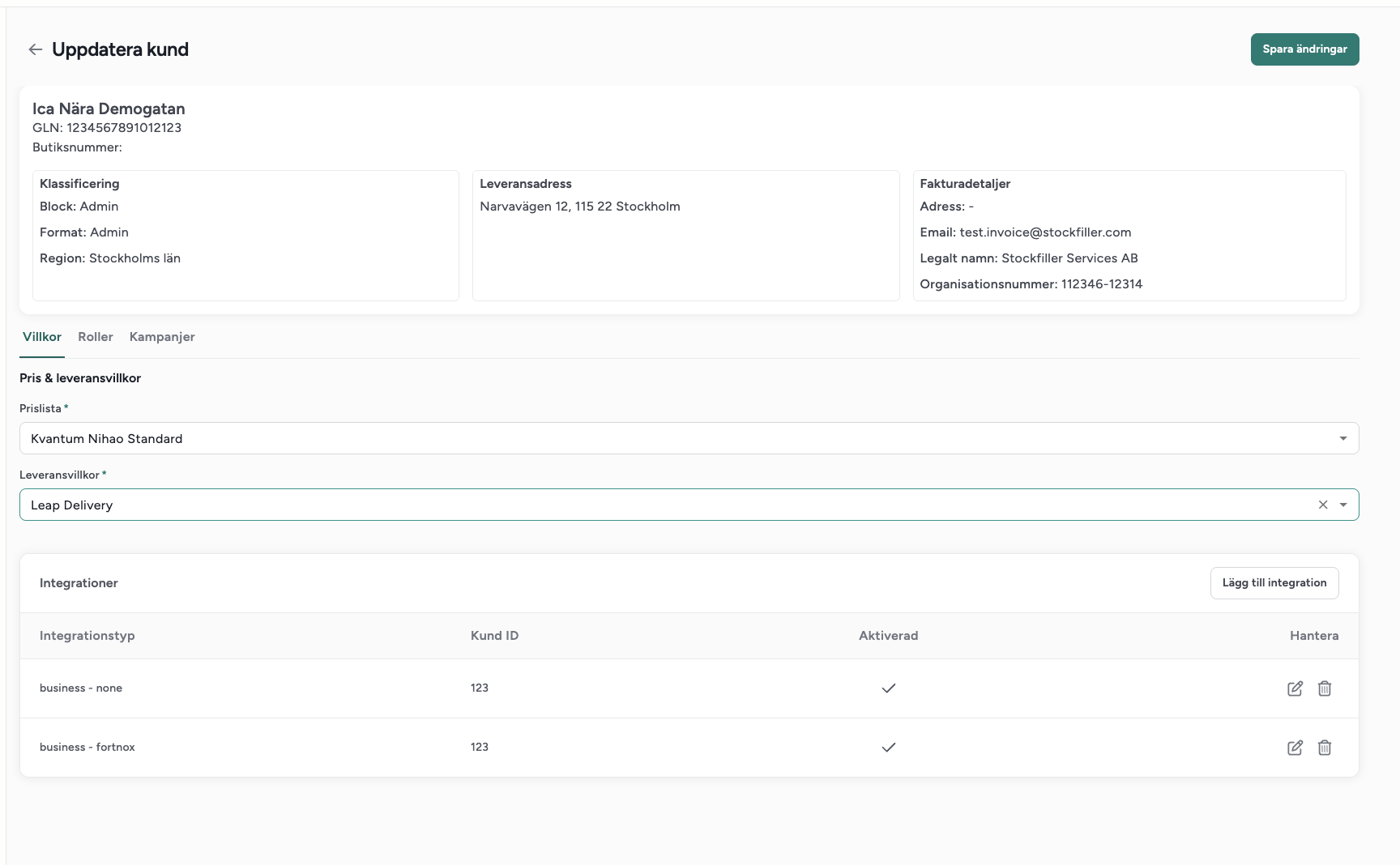This screenshot has height=865, width=1400.
Task: Click the Integrationer section title
Action: tap(79, 583)
